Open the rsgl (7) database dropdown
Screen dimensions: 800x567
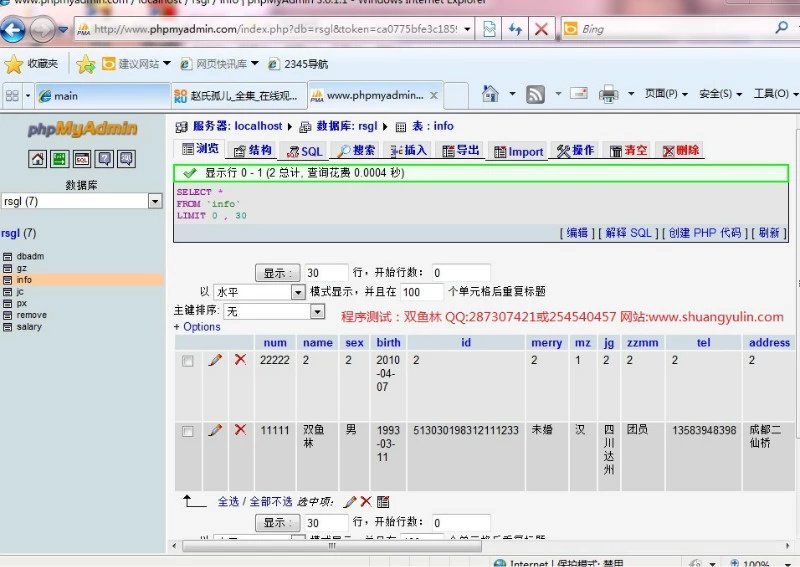(155, 202)
